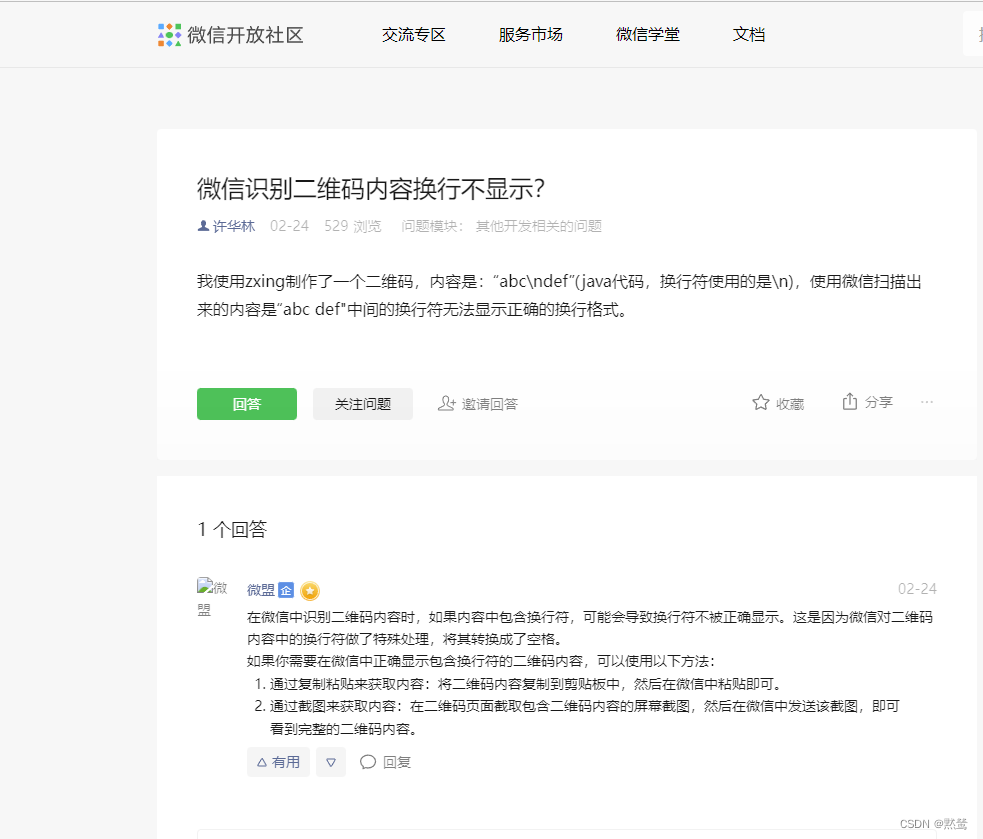This screenshot has height=839, width=983.
Task: Open the three-dots more options menu
Action: click(927, 402)
